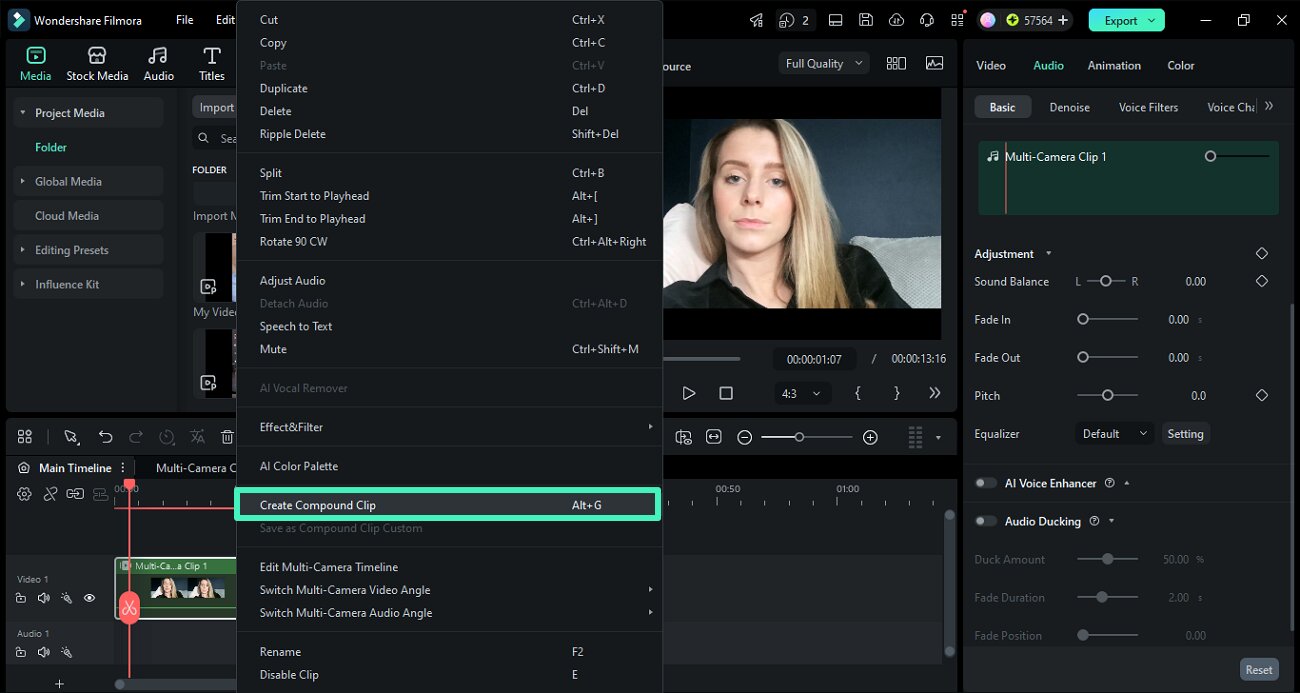Open the Folder item under Project Media
The height and width of the screenshot is (693, 1300).
coord(51,147)
